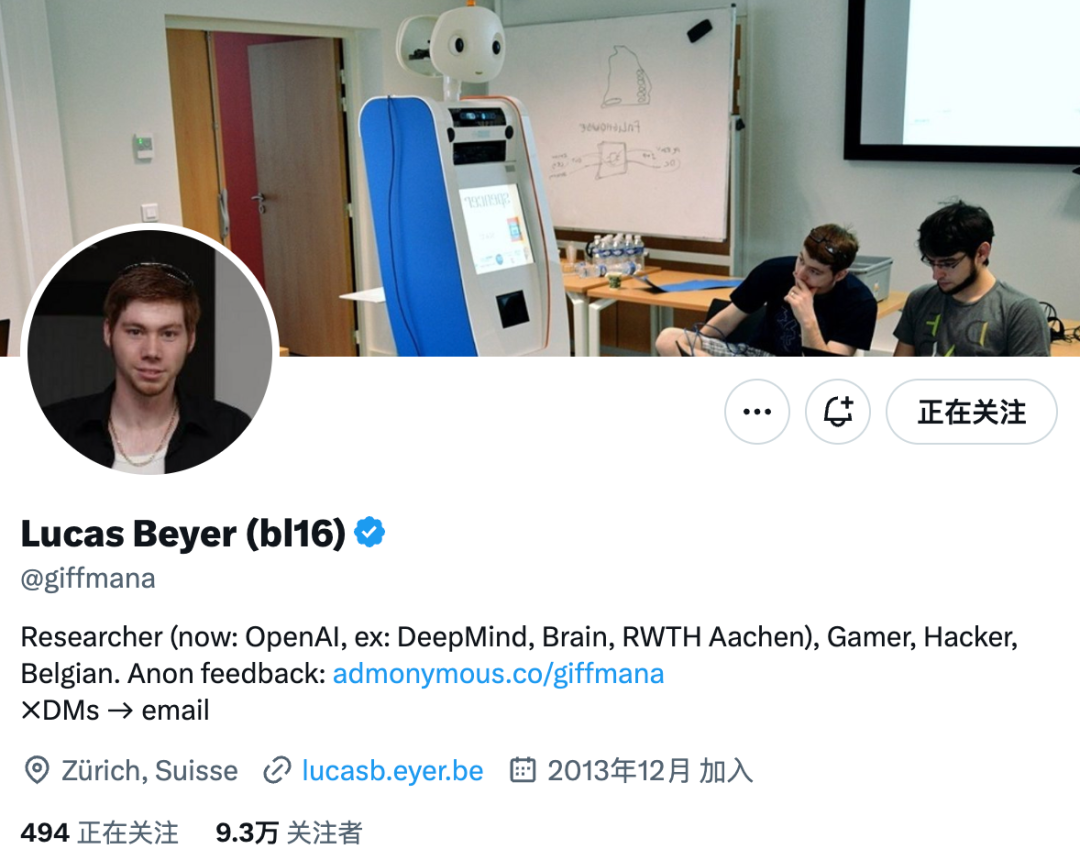Image resolution: width=1080 pixels, height=860 pixels.
Task: Open the 9.3万 关注者 followers list
Action: click(x=289, y=832)
